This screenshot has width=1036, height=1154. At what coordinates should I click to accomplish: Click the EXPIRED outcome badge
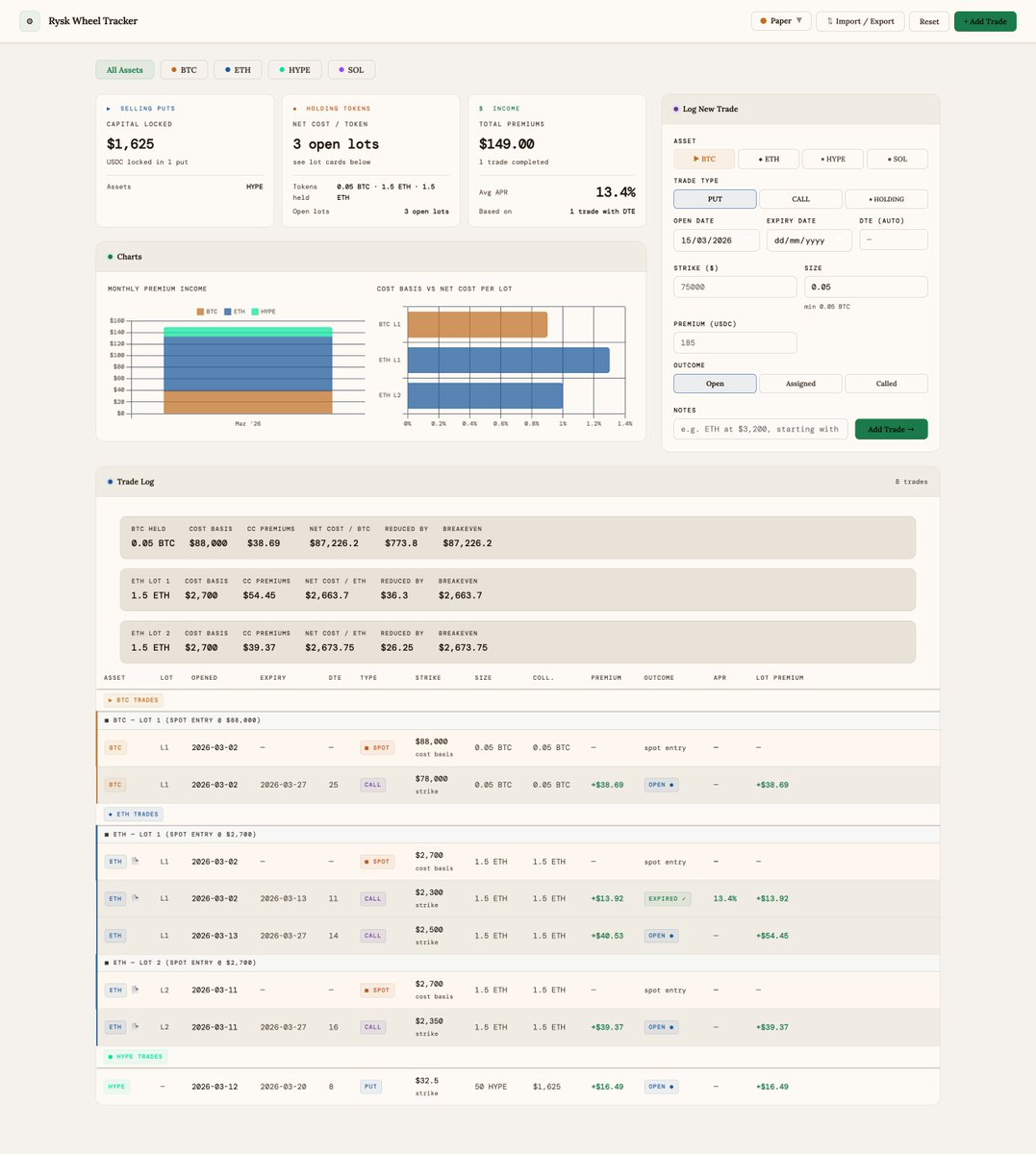pyautogui.click(x=668, y=898)
